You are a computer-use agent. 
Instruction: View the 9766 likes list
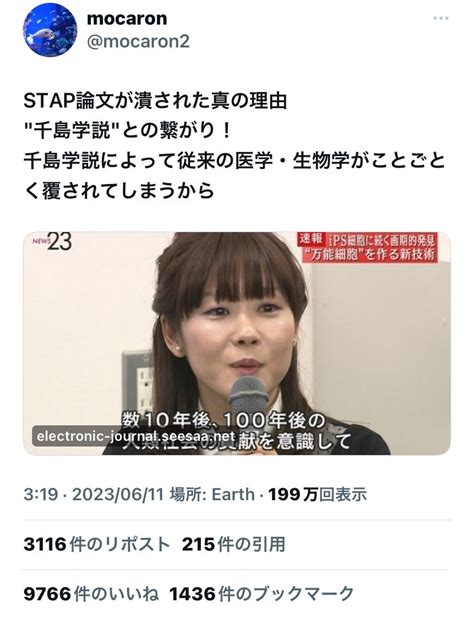(91, 594)
